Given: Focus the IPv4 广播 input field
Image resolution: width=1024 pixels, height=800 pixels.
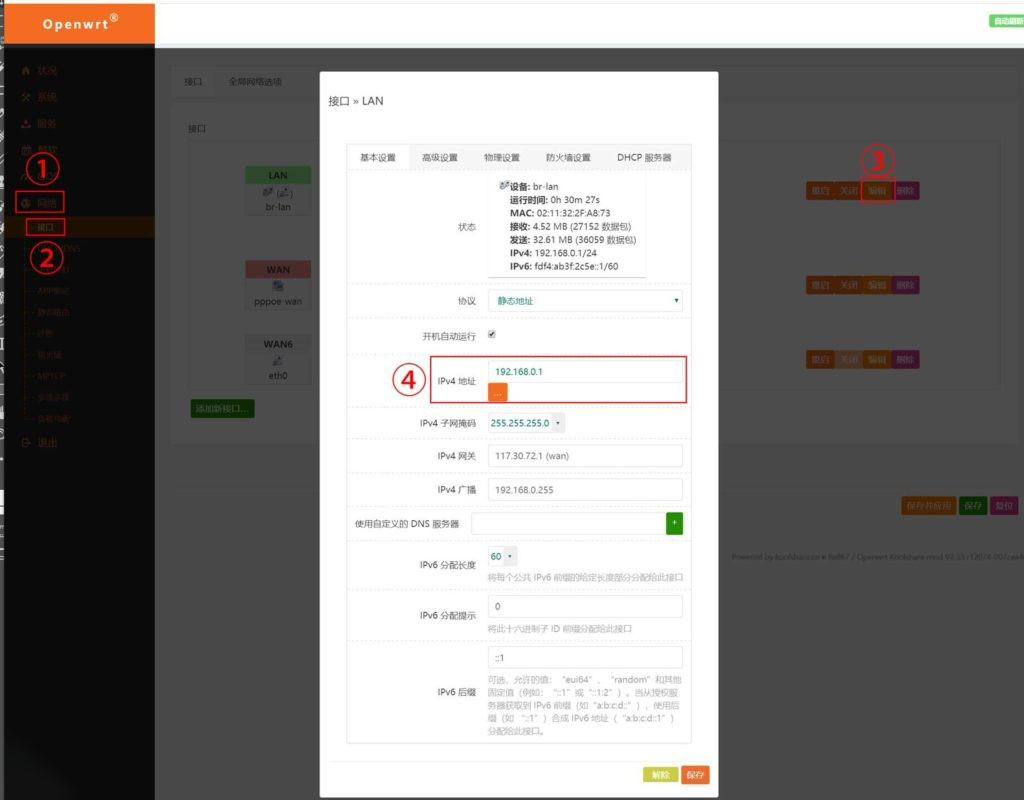Looking at the screenshot, I should [585, 490].
